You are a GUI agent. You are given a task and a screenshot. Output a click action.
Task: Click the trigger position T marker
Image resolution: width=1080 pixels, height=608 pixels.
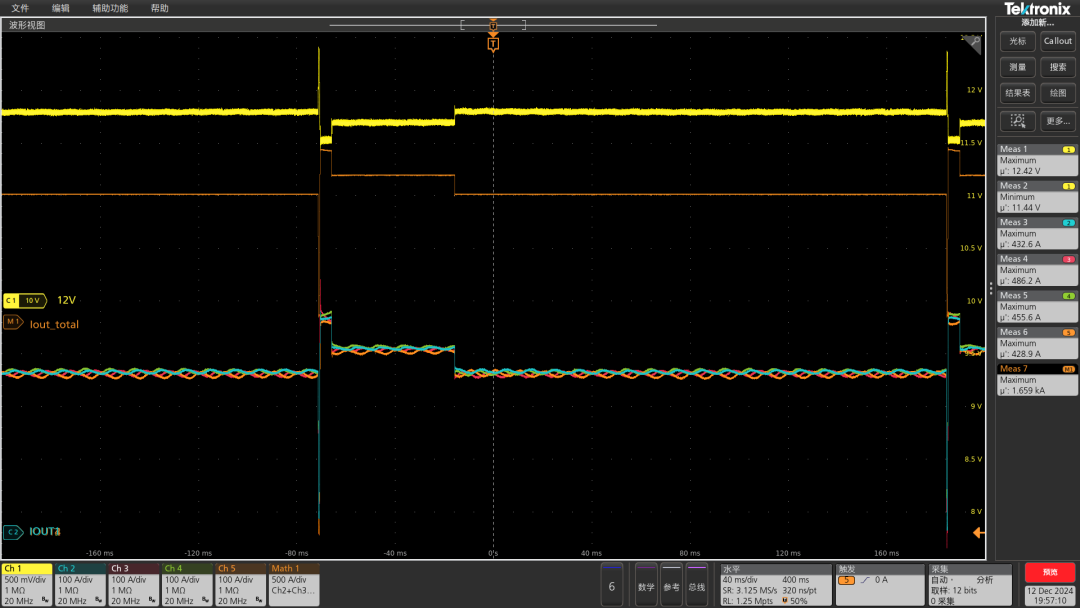click(493, 44)
